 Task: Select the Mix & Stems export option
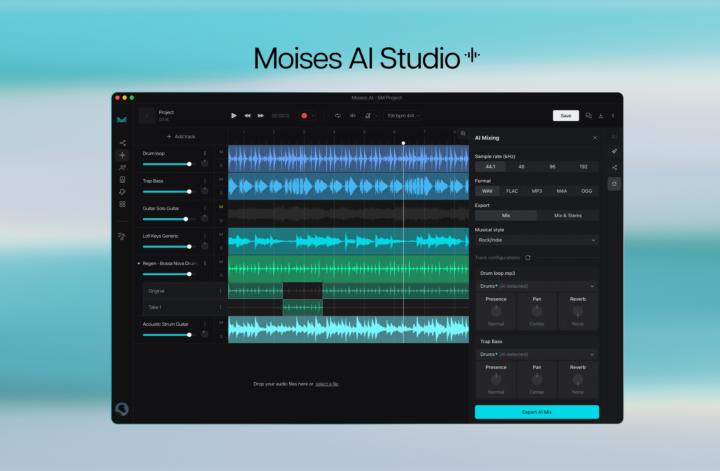pos(568,215)
